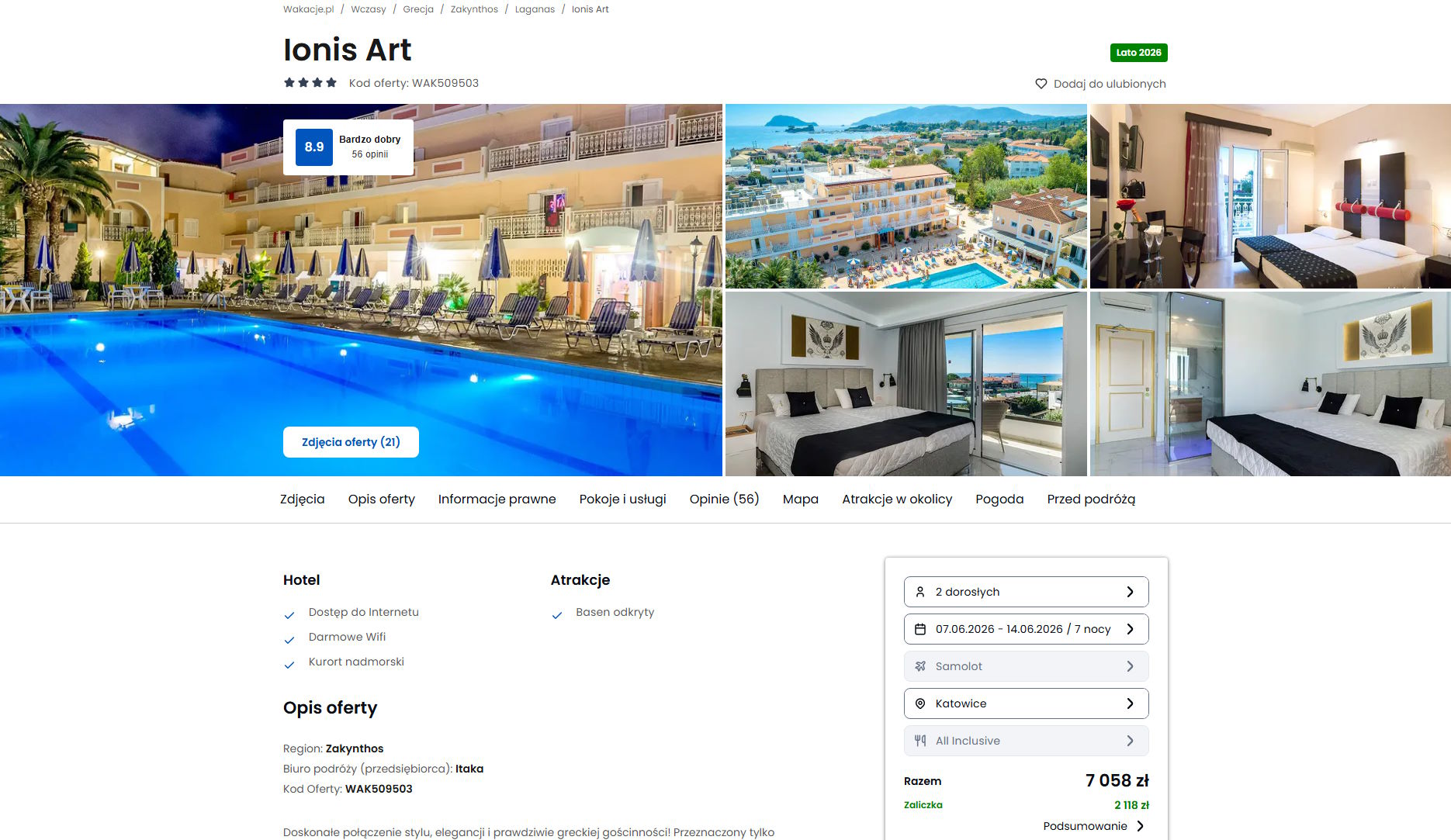Click the heart icon to add to favorites
1451x840 pixels.
(x=1041, y=84)
